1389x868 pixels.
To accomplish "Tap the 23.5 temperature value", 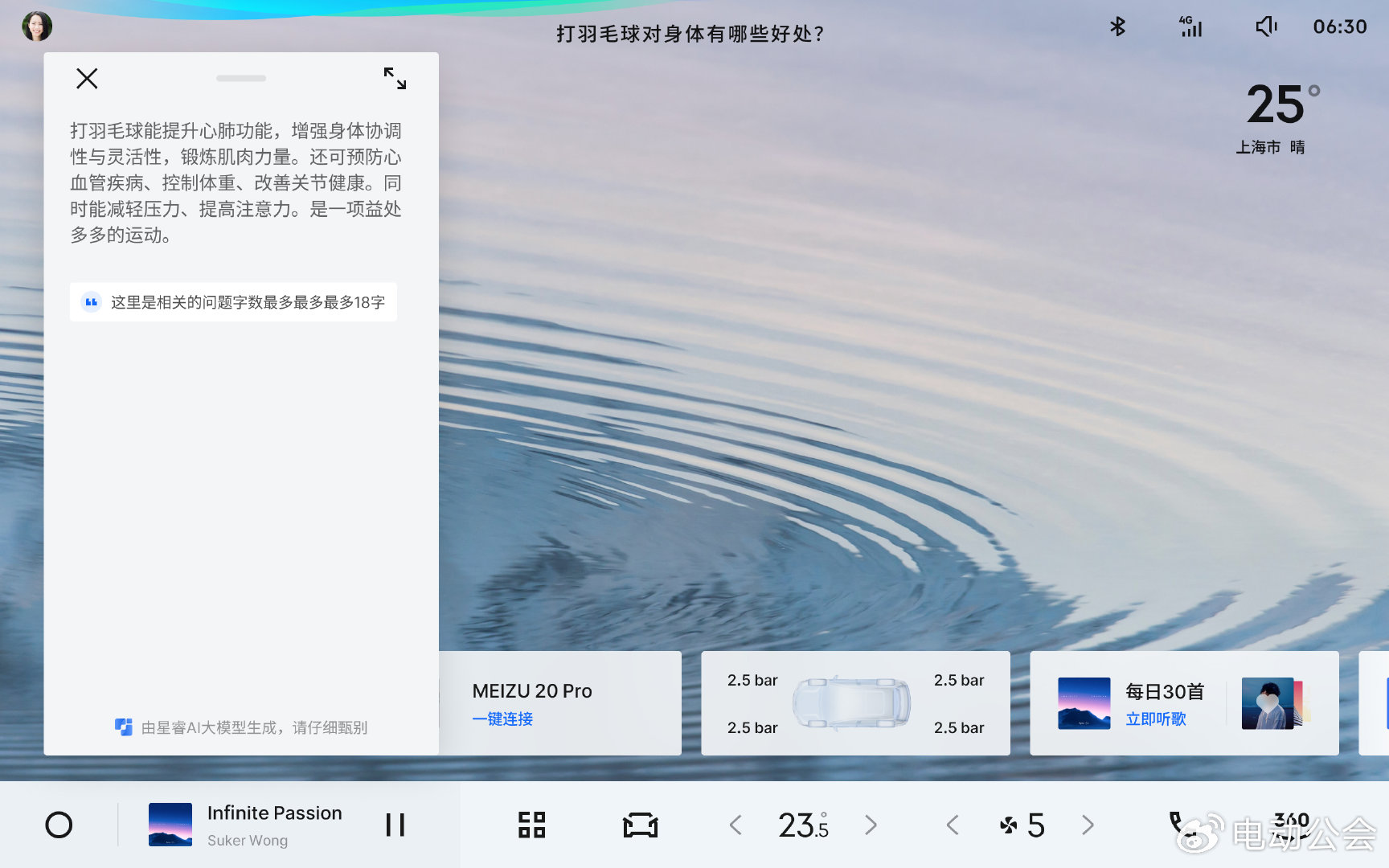I will point(803,825).
